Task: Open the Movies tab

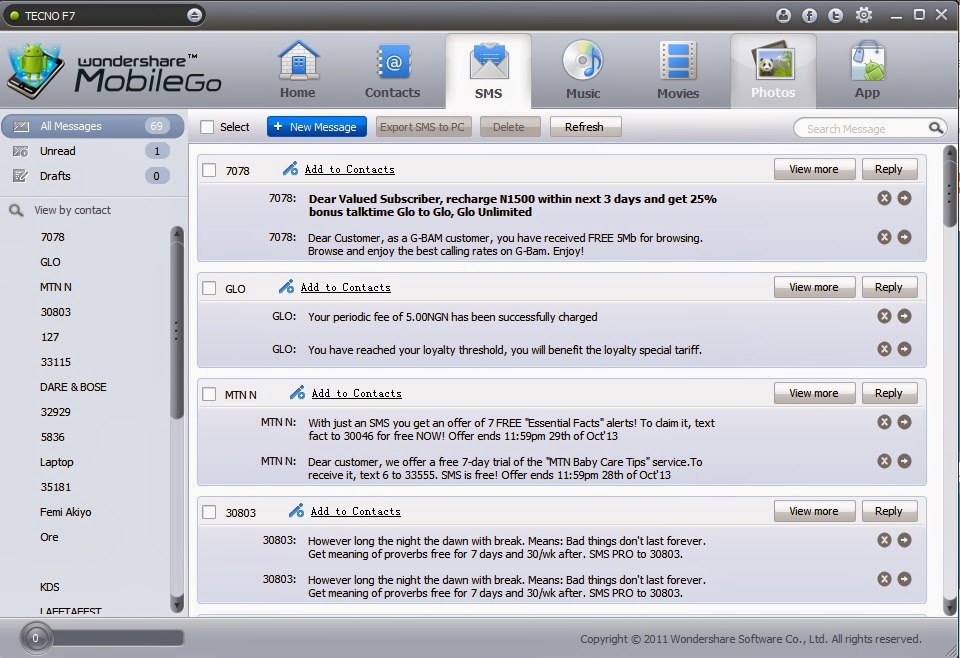Action: [678, 70]
